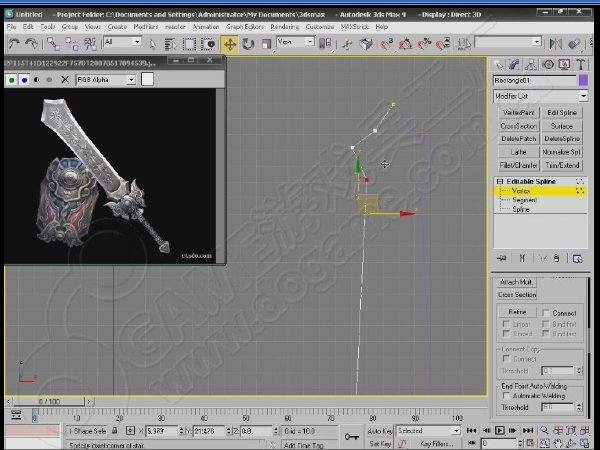Screen dimensions: 600x450
Task: Open the Customize menu
Action: tap(320, 27)
